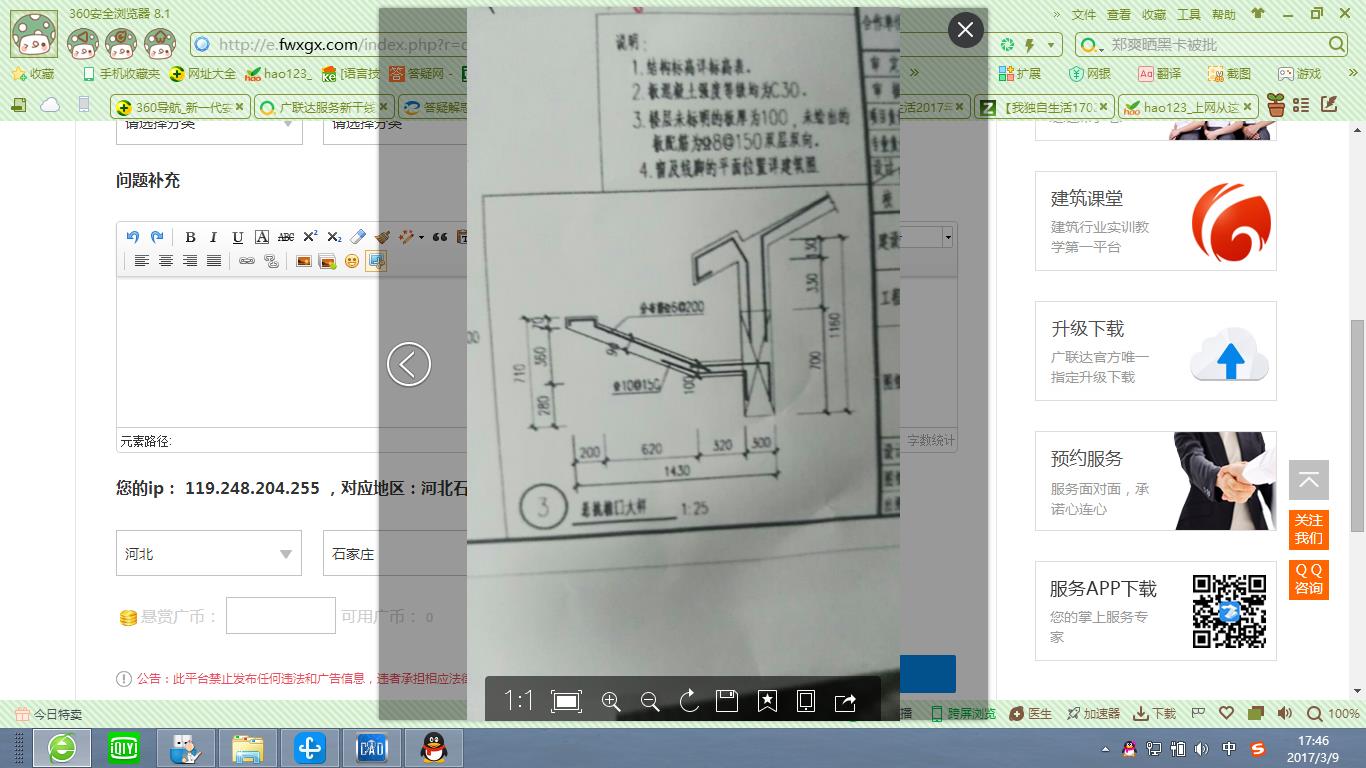Zoom in on the viewer image
1366x768 pixels.
[x=611, y=701]
